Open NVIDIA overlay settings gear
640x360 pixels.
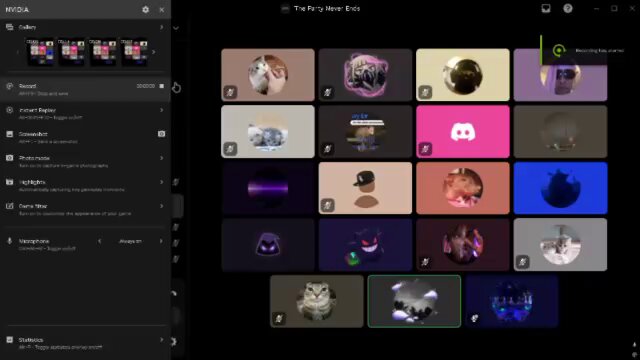point(145,9)
